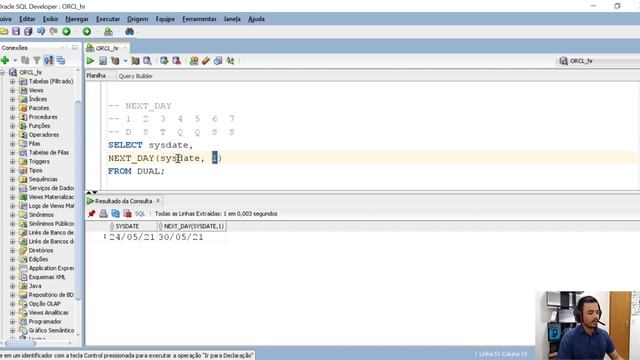Click the green Forward navigation button
The width and height of the screenshot is (640, 360).
(87, 31)
